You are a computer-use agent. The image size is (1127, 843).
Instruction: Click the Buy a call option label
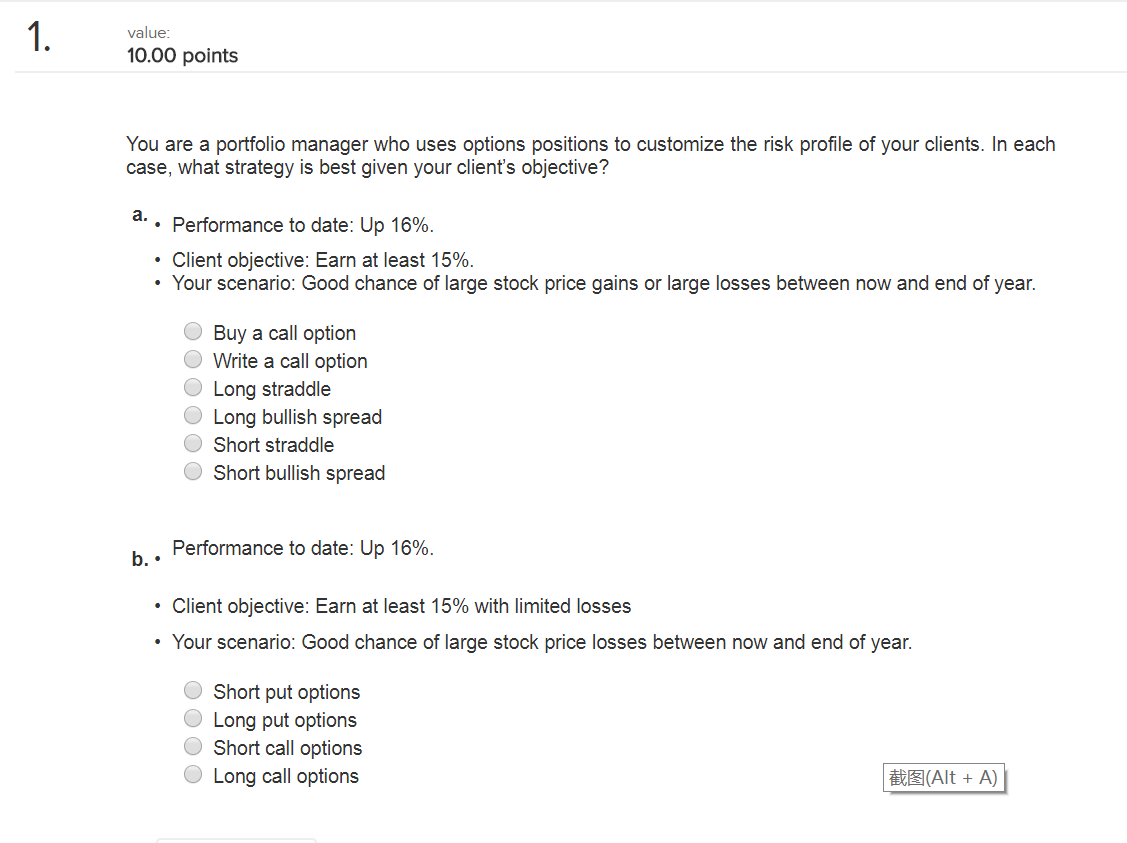point(284,333)
